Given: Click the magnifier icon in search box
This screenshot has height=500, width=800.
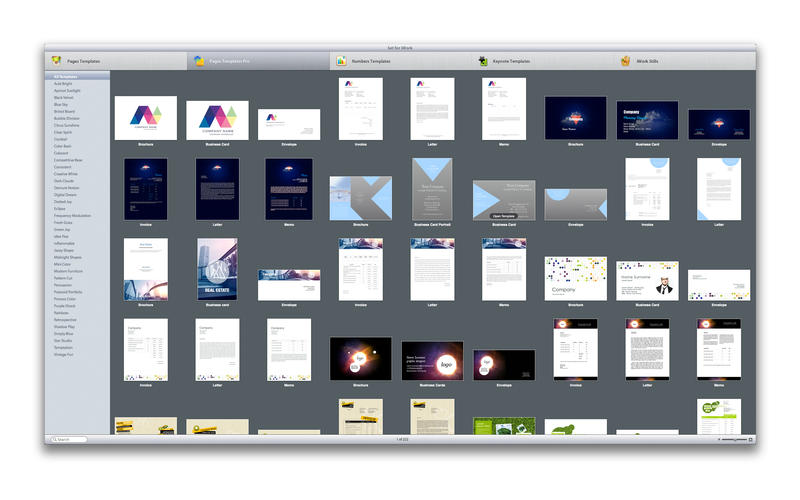Looking at the screenshot, I should coord(52,440).
